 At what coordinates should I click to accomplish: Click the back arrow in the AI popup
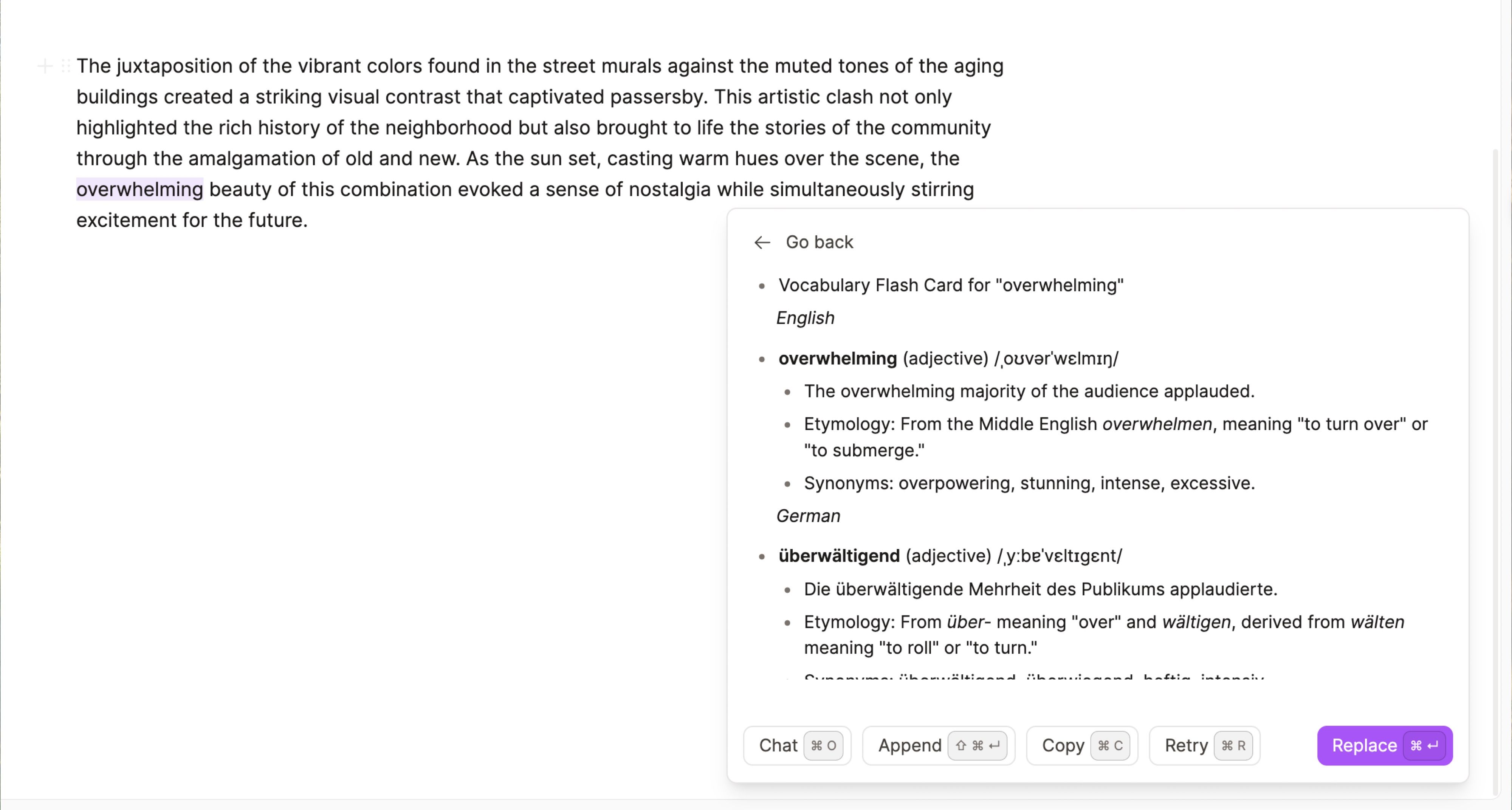click(761, 242)
